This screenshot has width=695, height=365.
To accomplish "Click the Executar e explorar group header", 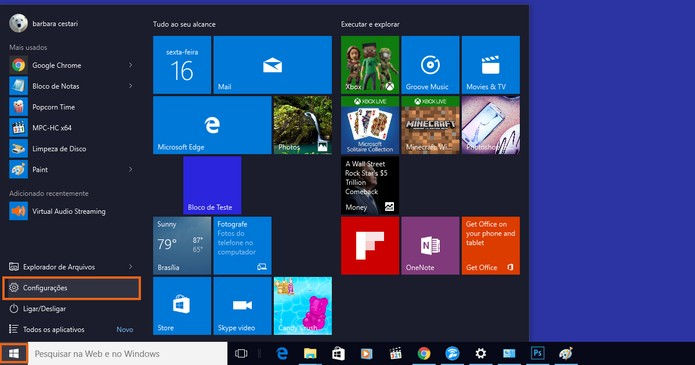I will (x=370, y=24).
